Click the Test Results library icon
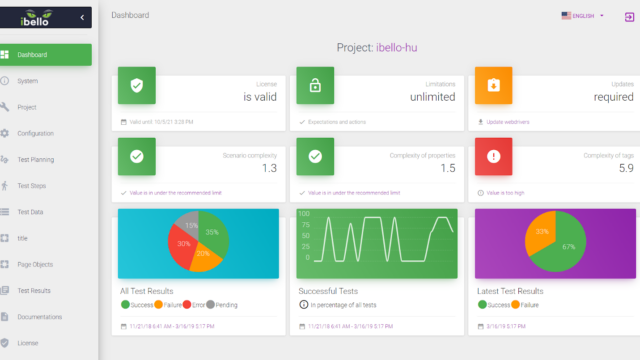 tap(4, 291)
